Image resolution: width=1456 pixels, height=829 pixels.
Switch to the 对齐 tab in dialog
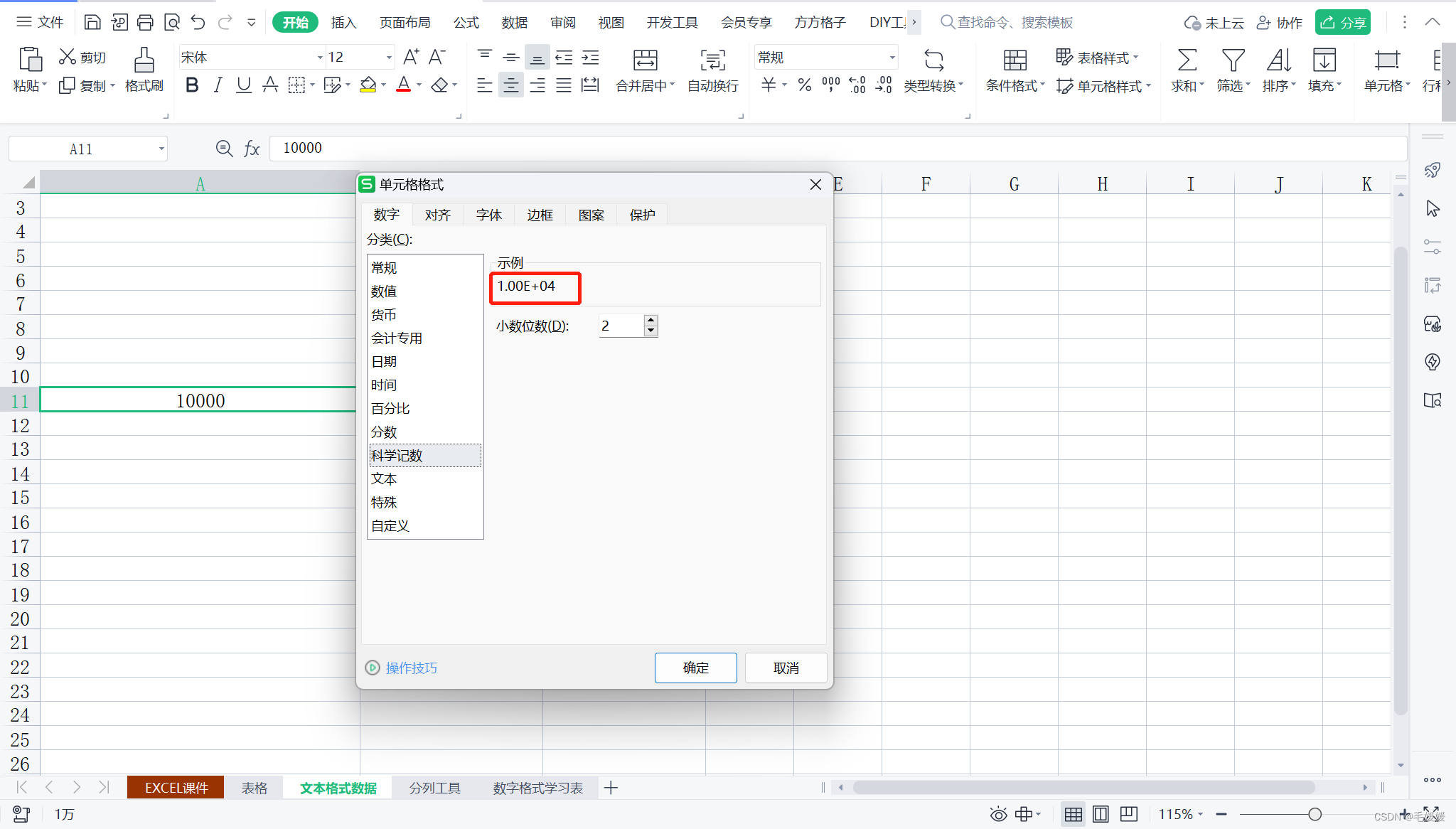pyautogui.click(x=437, y=215)
